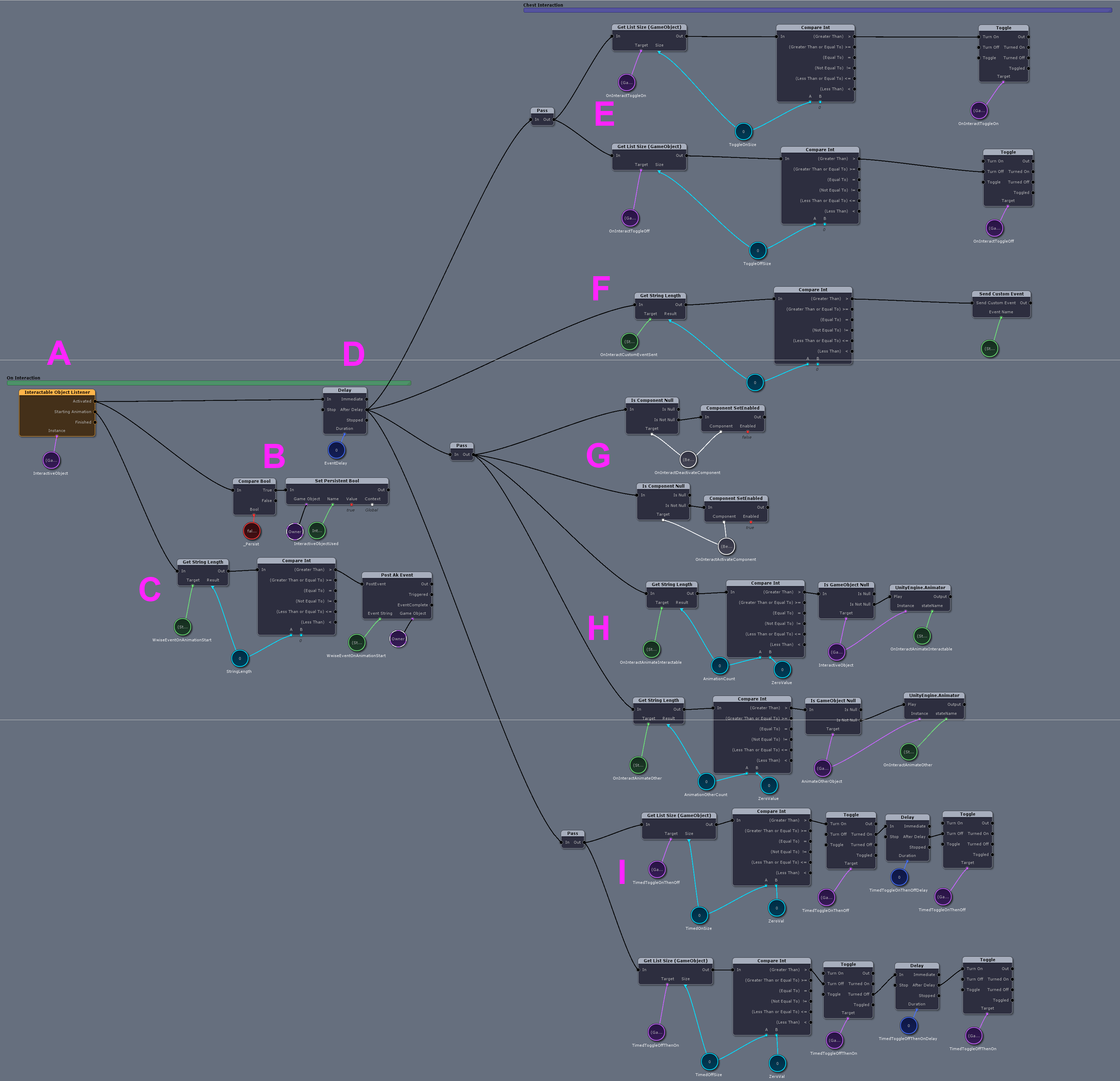Screen dimensions: 1120x1081
Task: Select the AnimationCount variable circle
Action: (x=720, y=665)
